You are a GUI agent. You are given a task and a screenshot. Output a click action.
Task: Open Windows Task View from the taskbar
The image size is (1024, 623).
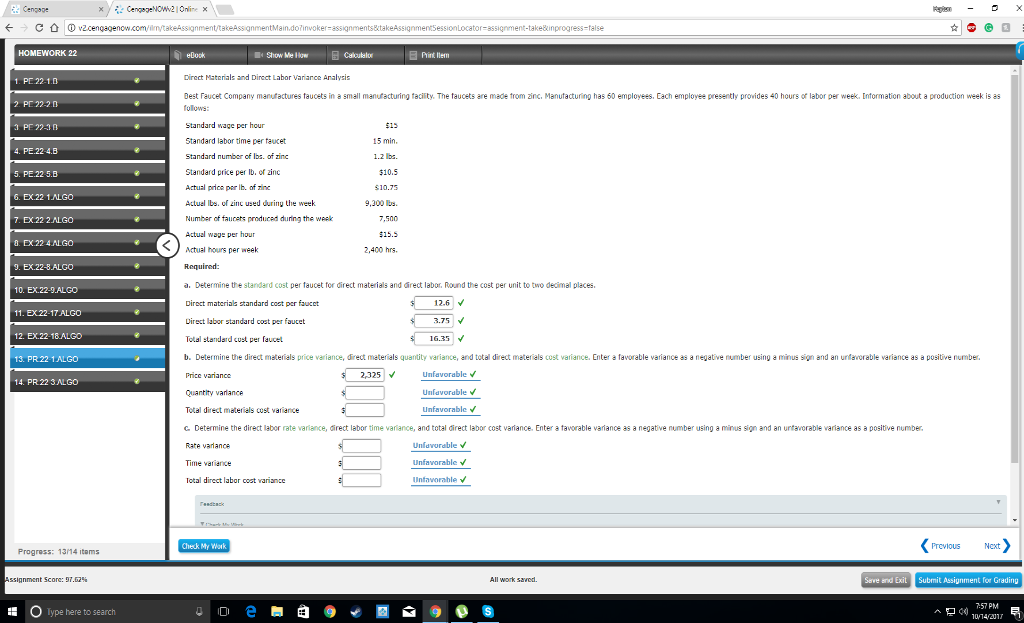[221, 611]
